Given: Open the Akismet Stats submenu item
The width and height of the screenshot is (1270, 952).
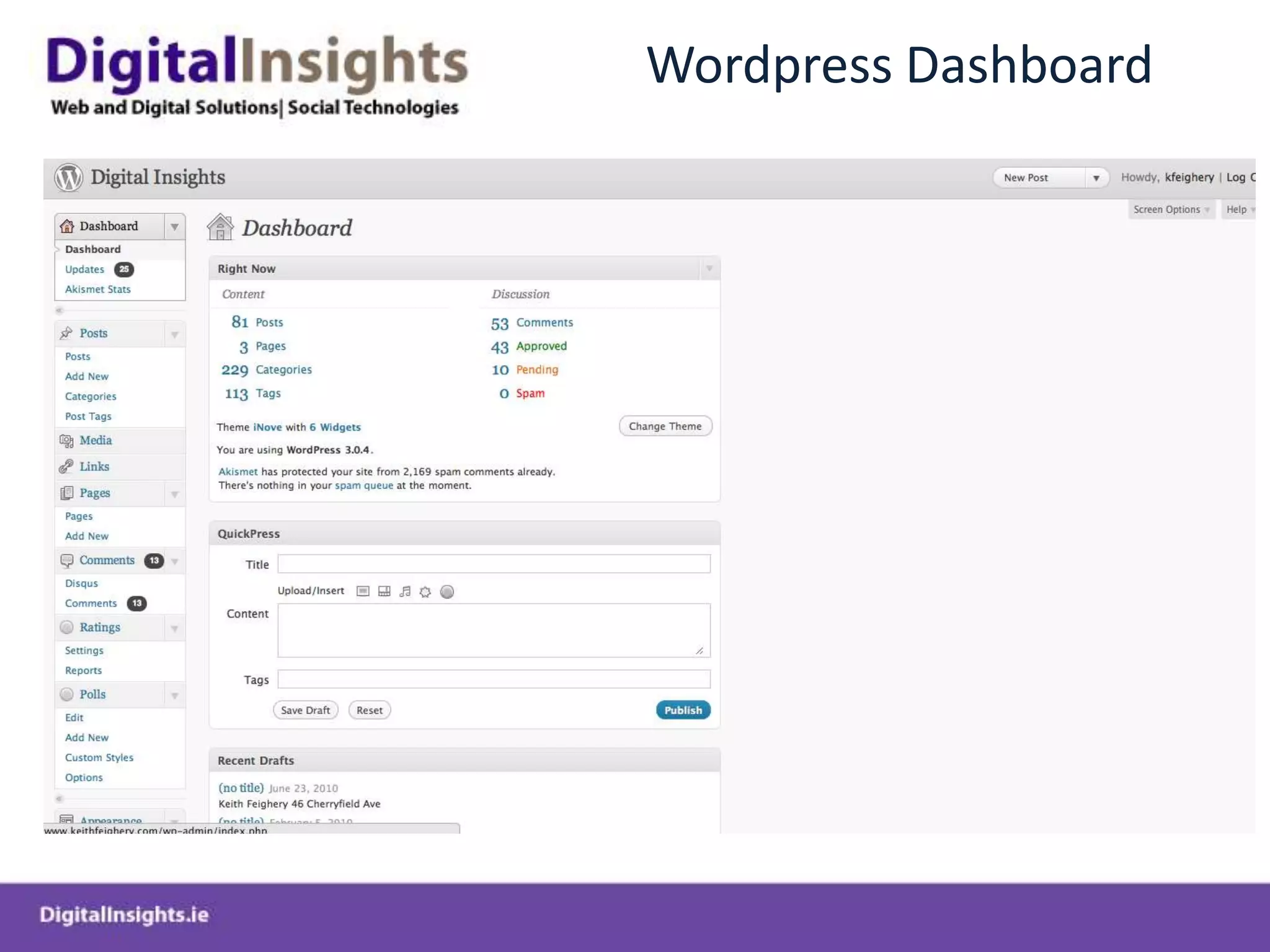Looking at the screenshot, I should pyautogui.click(x=98, y=289).
